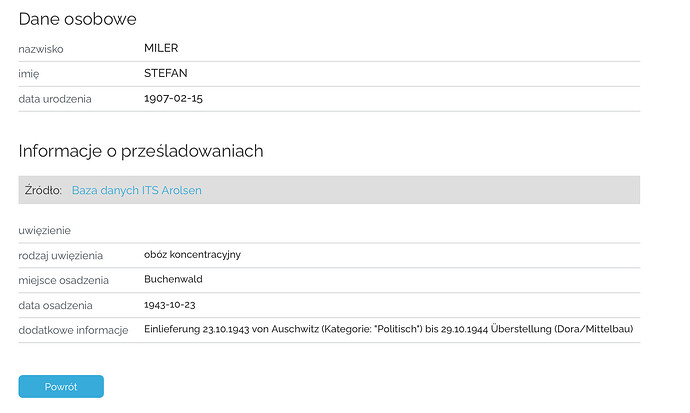Click the value obóz koncentracyjny
690x413 pixels.
click(192, 255)
